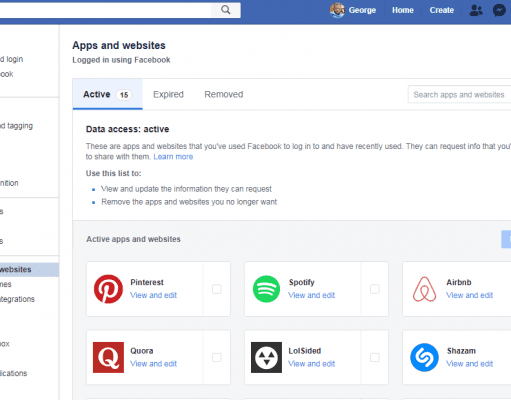Tick the Spotify checkbox
Viewport: 511px width, 400px height.
click(375, 289)
